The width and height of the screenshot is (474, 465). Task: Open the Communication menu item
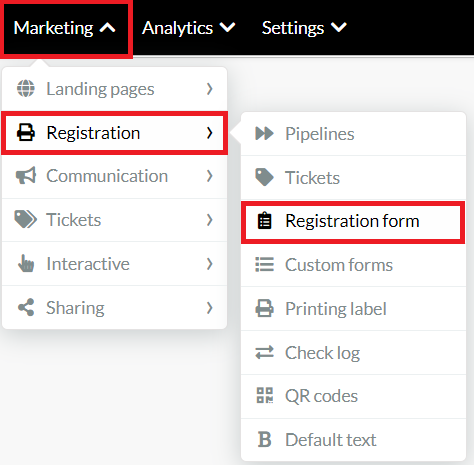(x=114, y=176)
